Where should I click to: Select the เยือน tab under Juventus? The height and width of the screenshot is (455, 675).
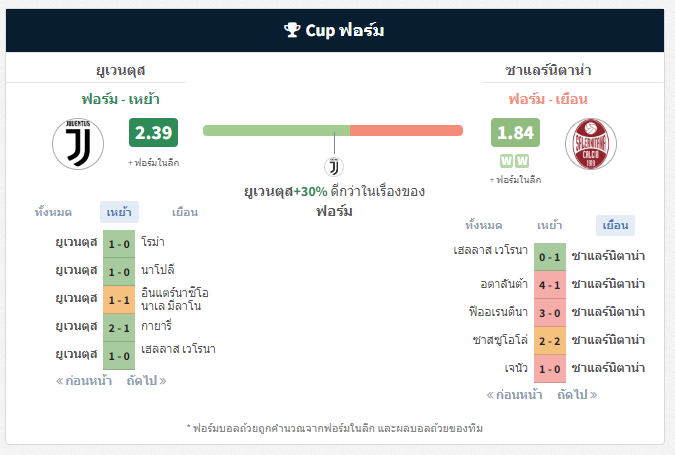tap(185, 212)
